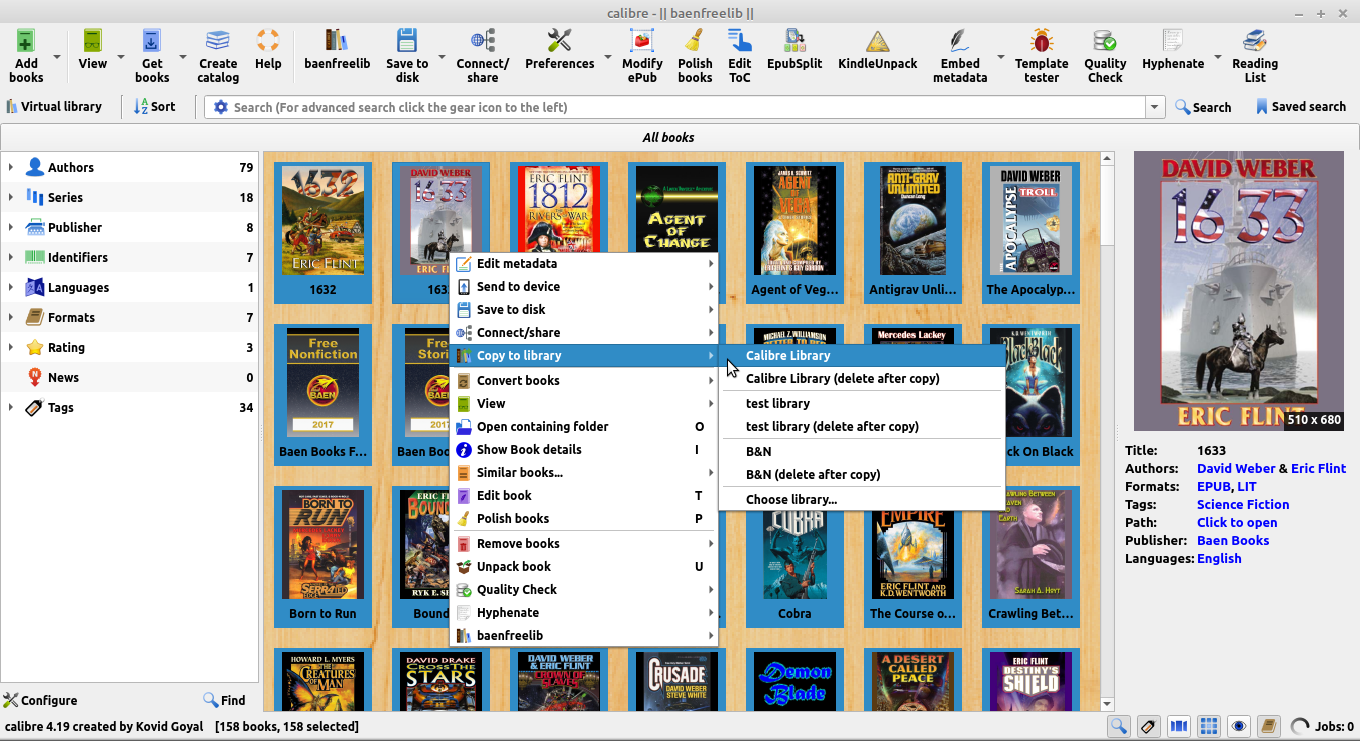The height and width of the screenshot is (741, 1360).
Task: Choose Convert books in the context menu
Action: click(585, 380)
